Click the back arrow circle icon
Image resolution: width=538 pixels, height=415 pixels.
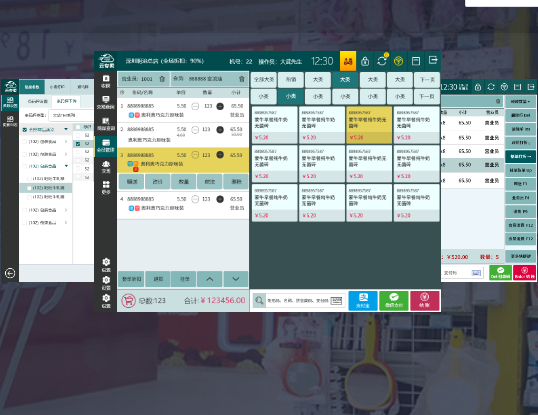[10, 273]
